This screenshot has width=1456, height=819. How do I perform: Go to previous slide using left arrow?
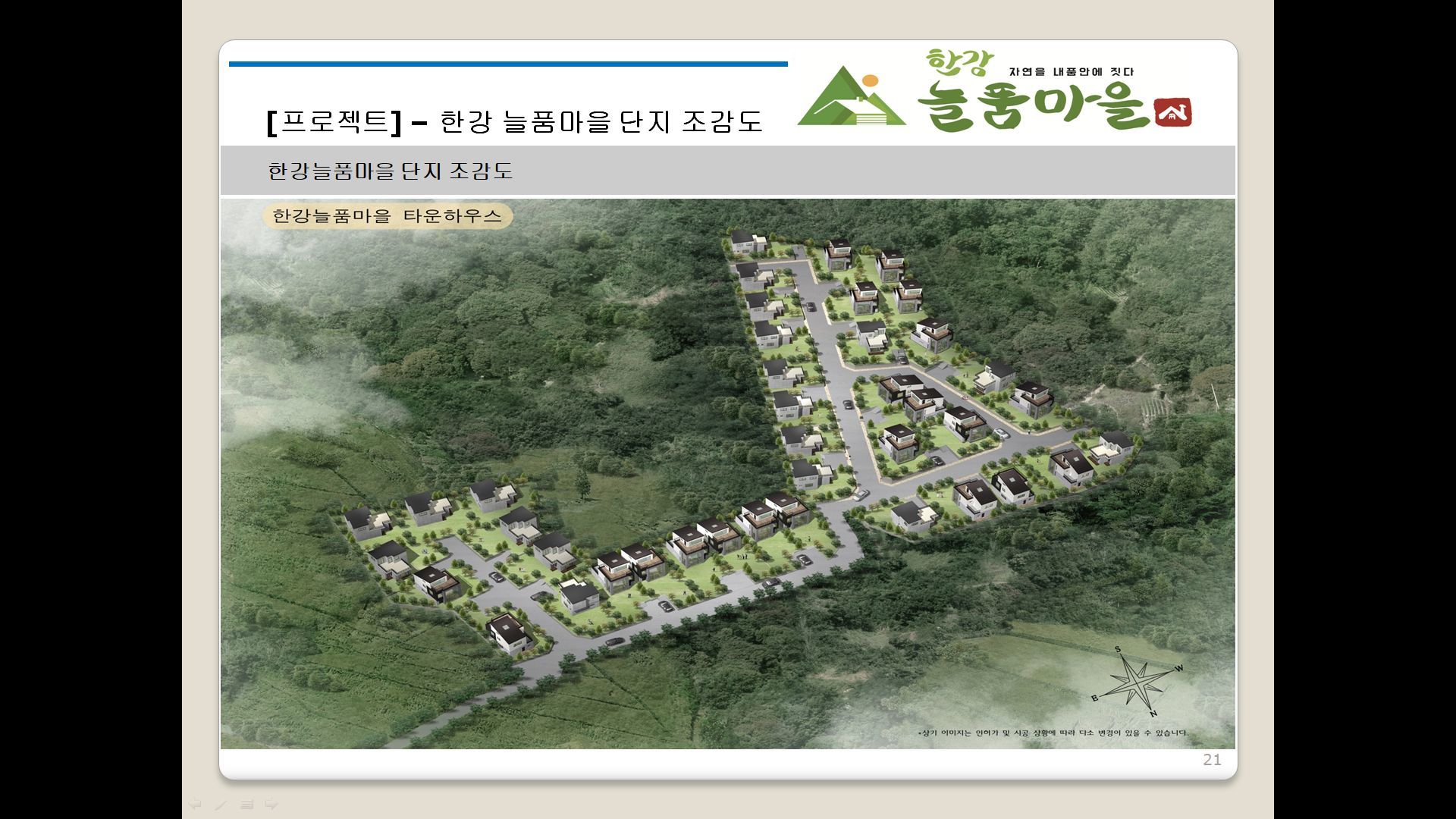point(195,804)
